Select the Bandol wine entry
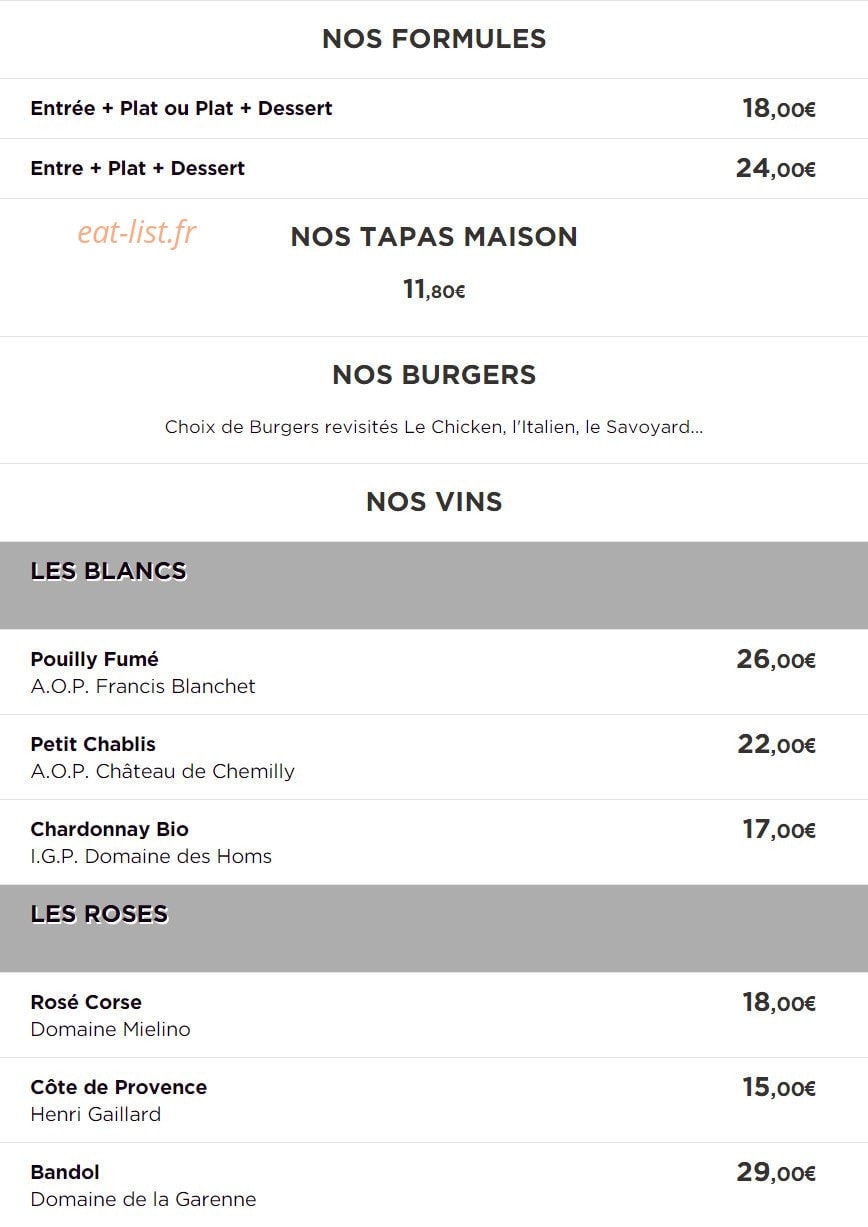868x1227 pixels. pyautogui.click(x=434, y=1185)
